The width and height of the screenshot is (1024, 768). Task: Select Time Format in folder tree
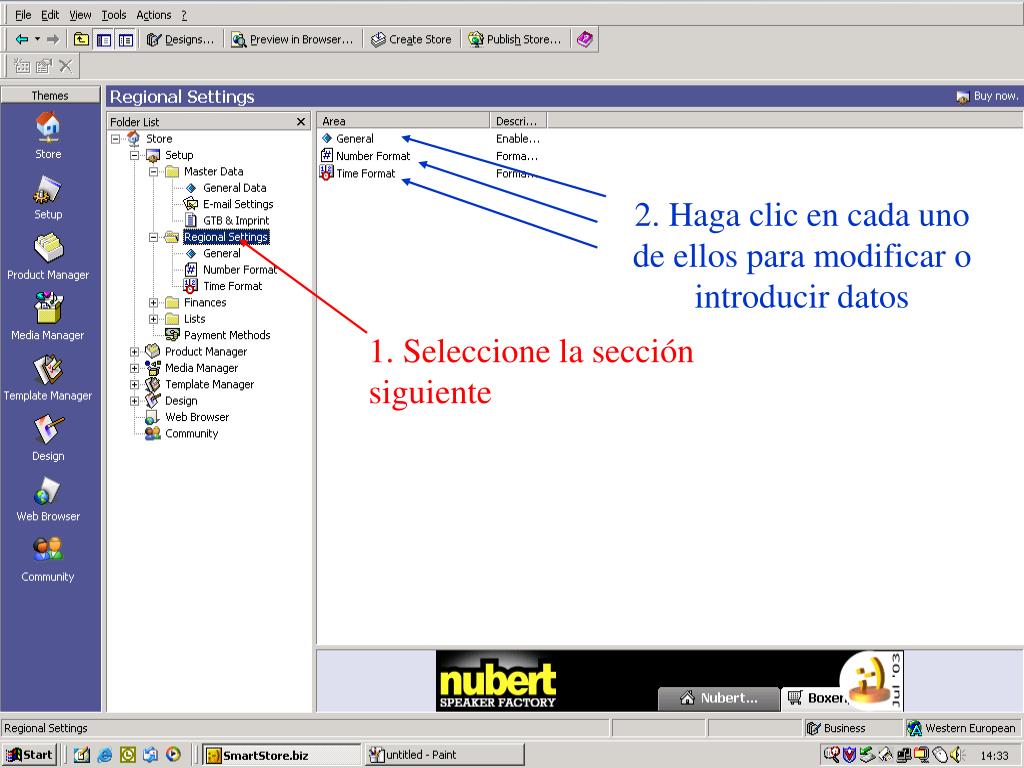tap(232, 286)
